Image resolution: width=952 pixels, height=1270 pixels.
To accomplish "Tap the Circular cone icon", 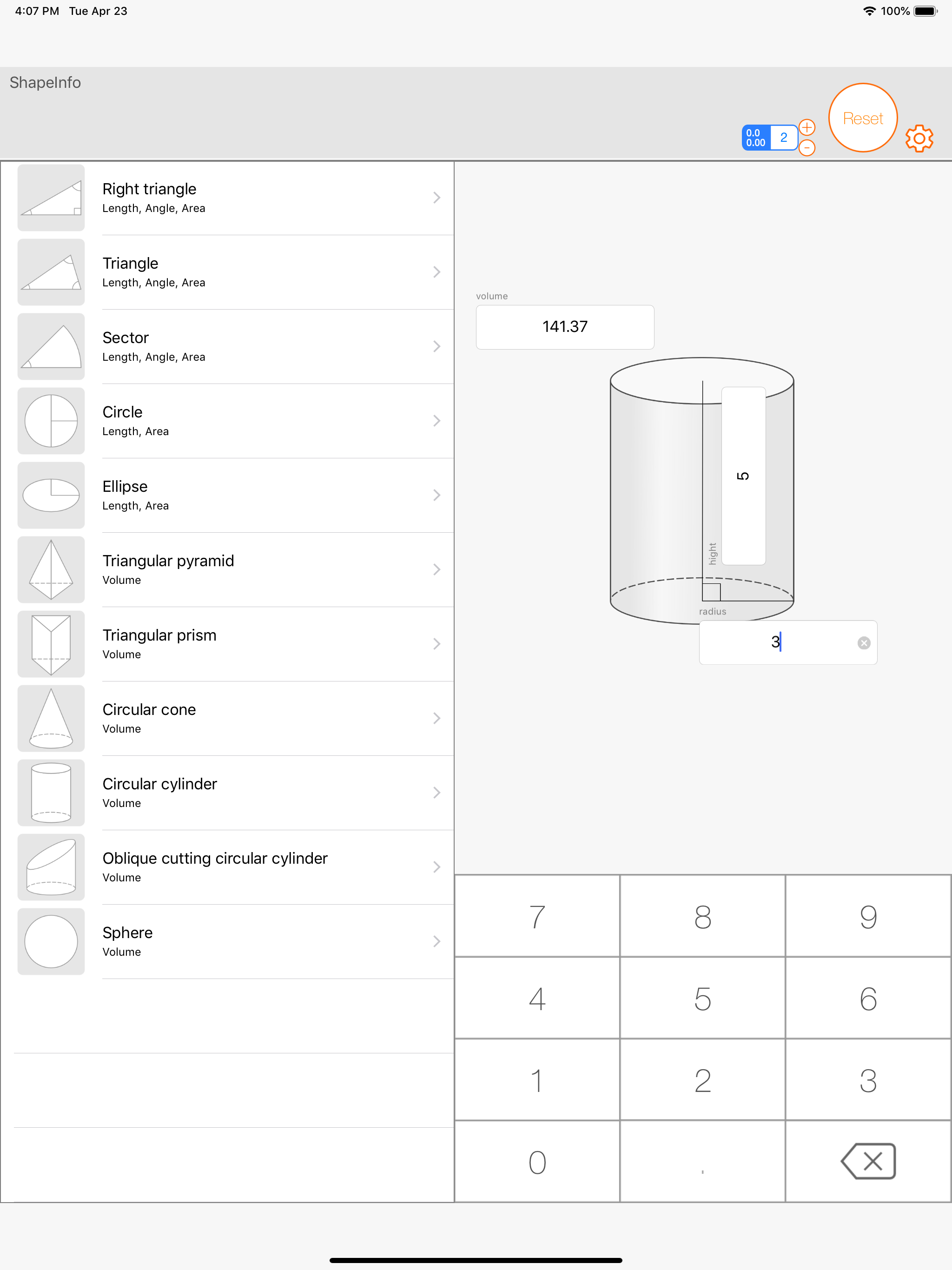I will pos(51,718).
